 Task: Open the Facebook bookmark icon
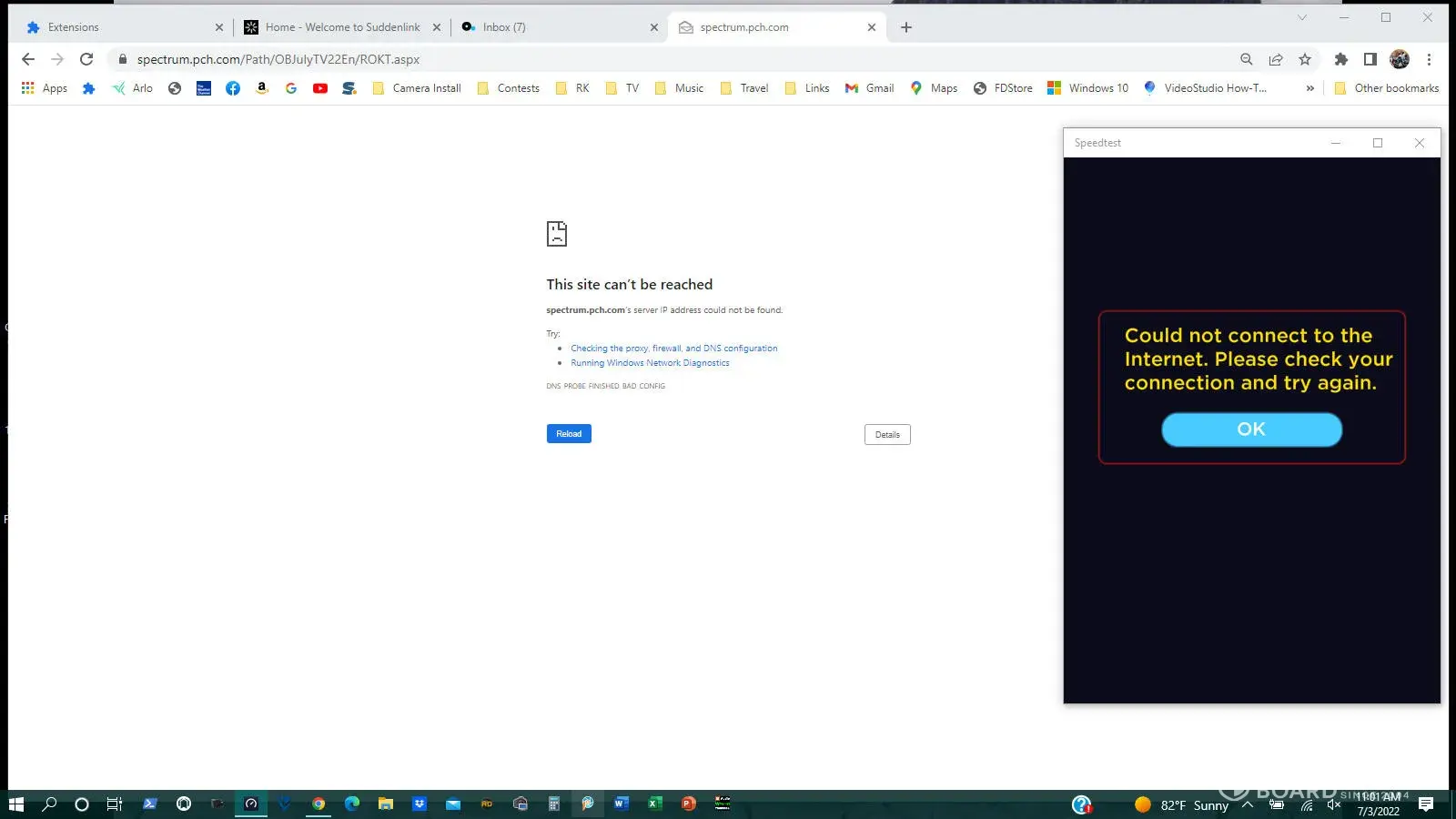click(233, 88)
